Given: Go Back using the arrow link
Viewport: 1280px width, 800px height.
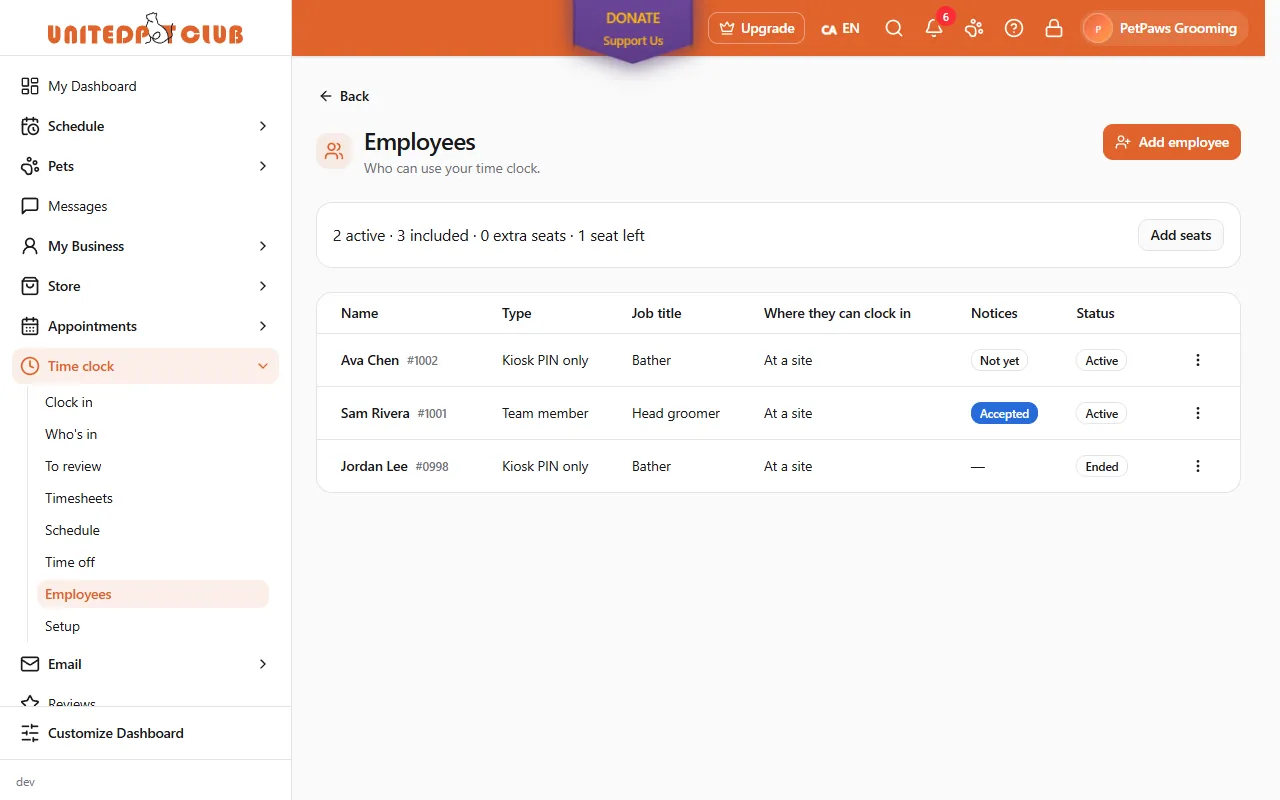Looking at the screenshot, I should pyautogui.click(x=344, y=96).
